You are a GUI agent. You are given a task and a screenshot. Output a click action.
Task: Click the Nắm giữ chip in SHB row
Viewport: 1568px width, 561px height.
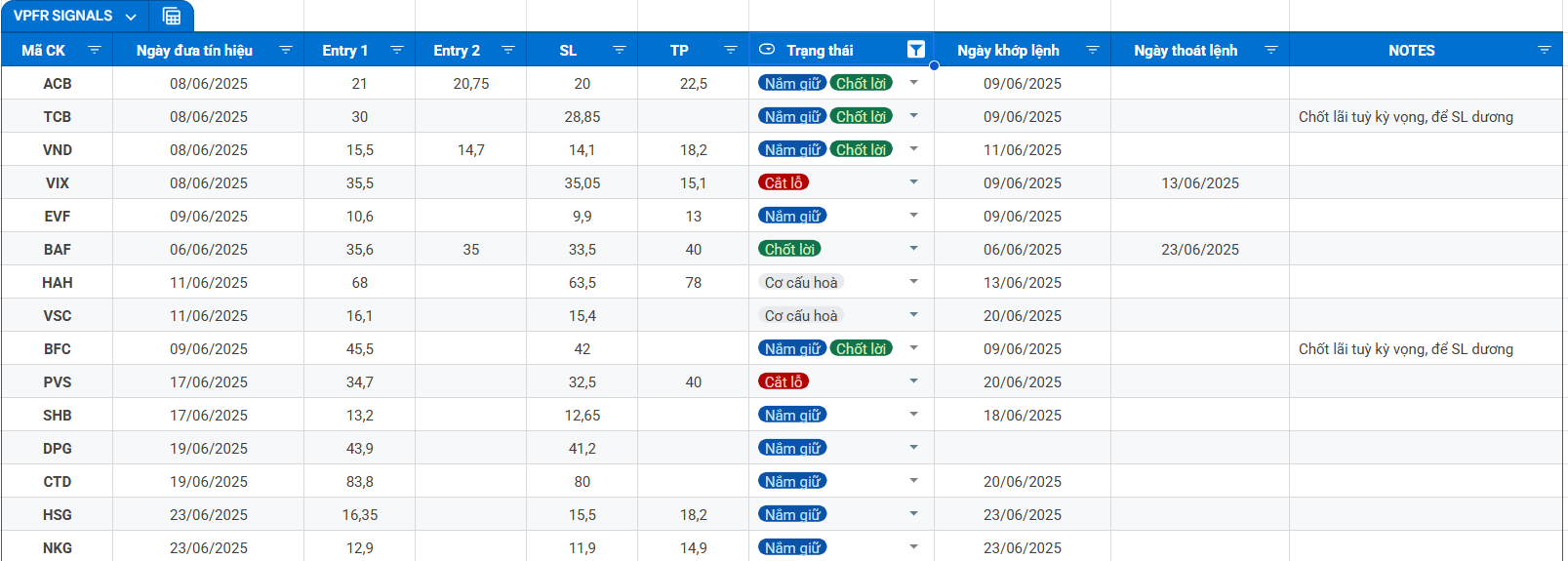(792, 415)
